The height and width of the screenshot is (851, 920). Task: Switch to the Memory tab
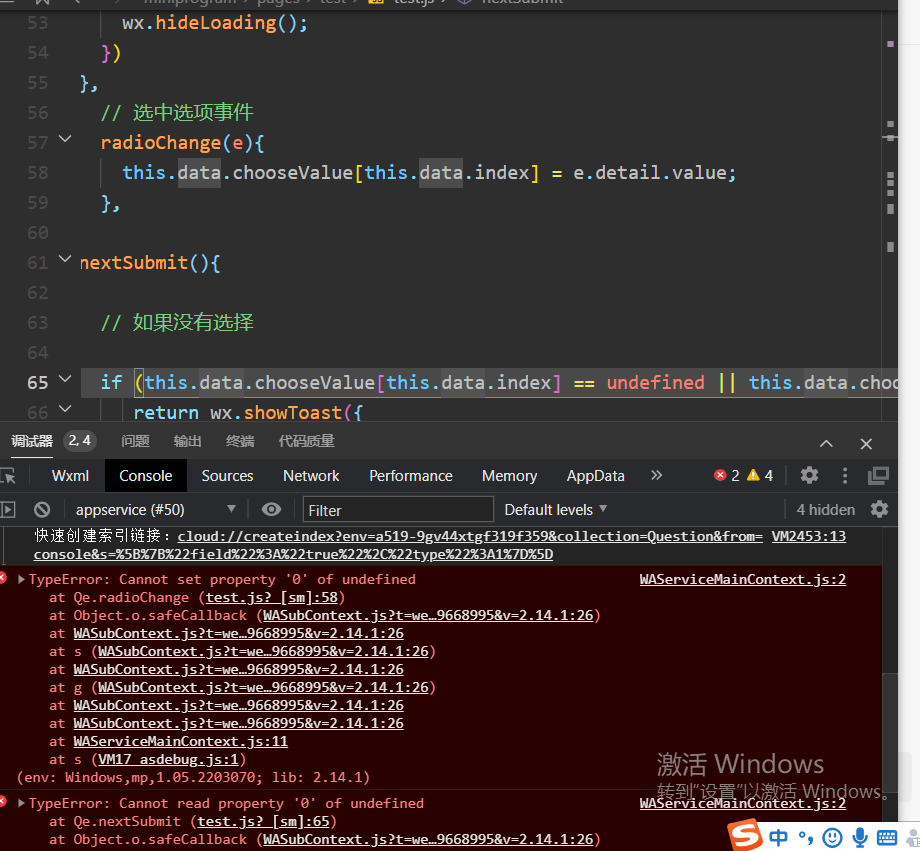coord(509,475)
